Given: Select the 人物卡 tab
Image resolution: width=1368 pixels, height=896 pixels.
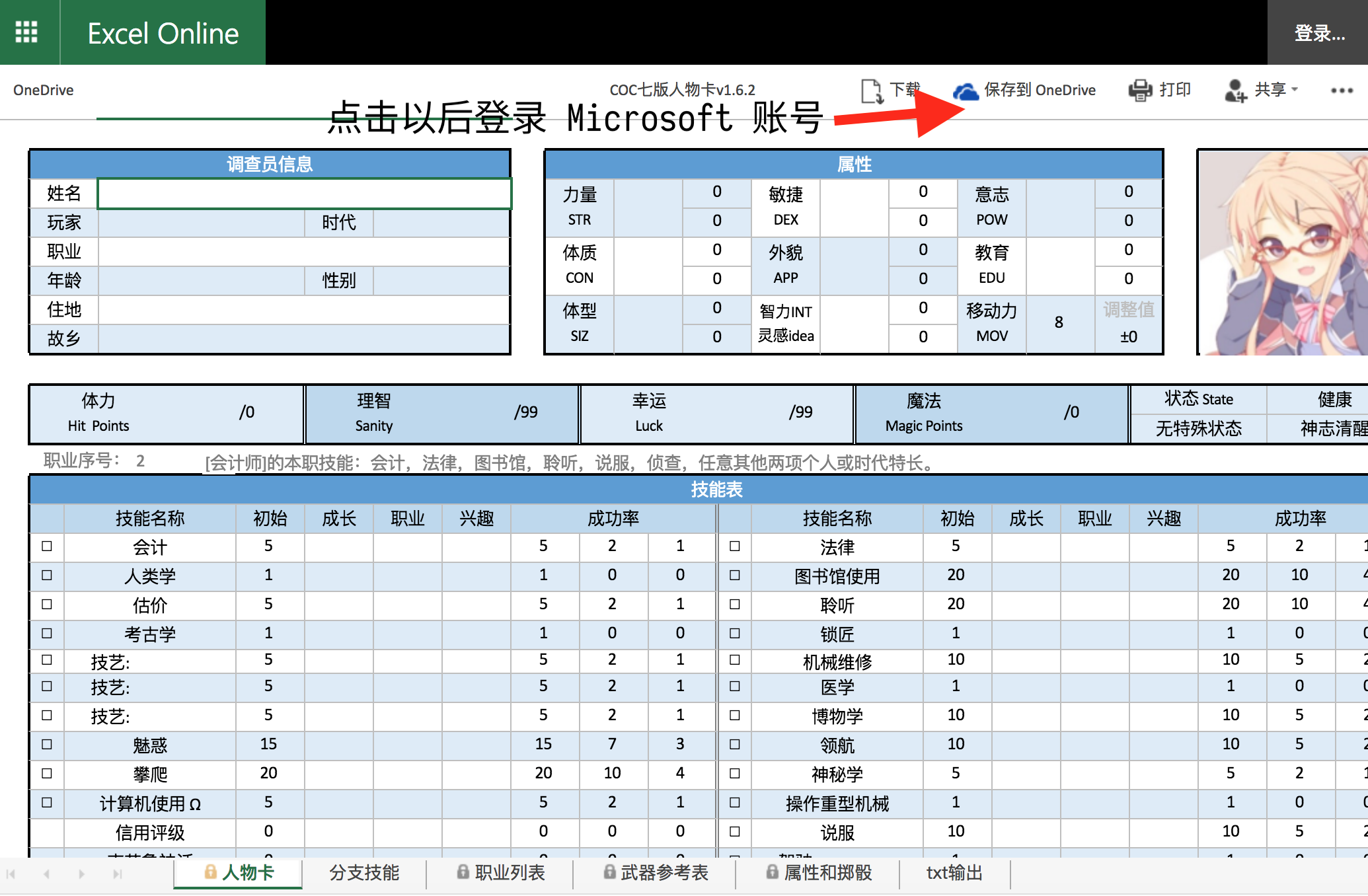Looking at the screenshot, I should point(242,874).
